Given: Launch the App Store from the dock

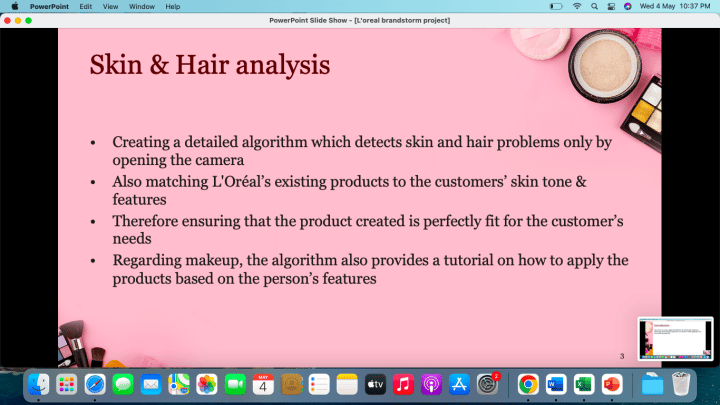Looking at the screenshot, I should point(460,383).
